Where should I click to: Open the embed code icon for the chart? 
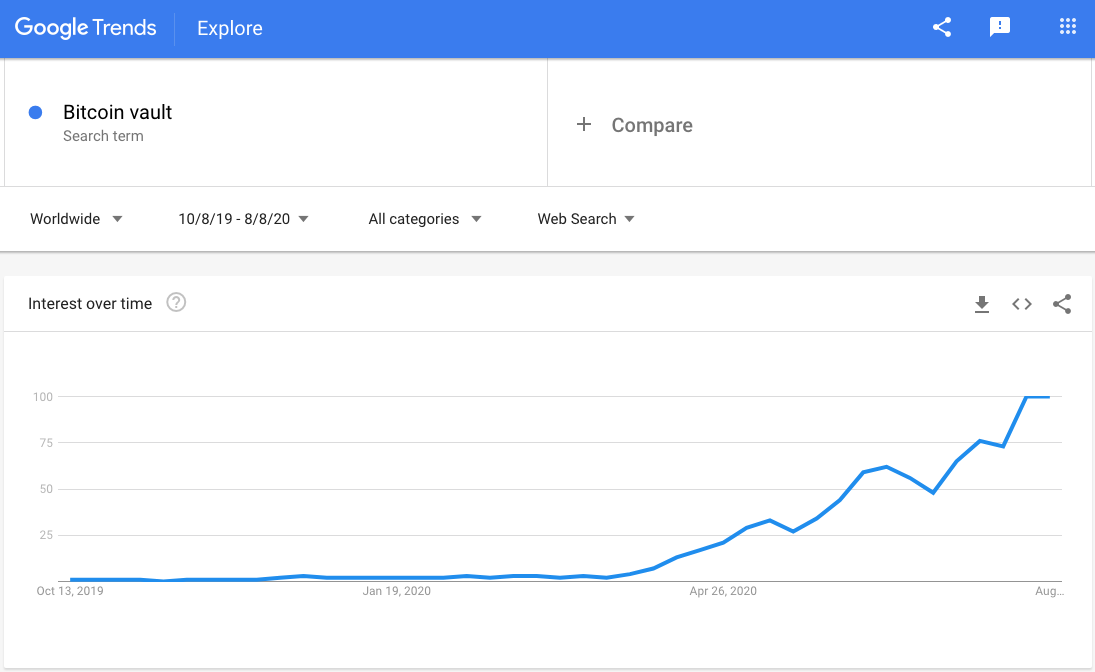[x=1021, y=304]
